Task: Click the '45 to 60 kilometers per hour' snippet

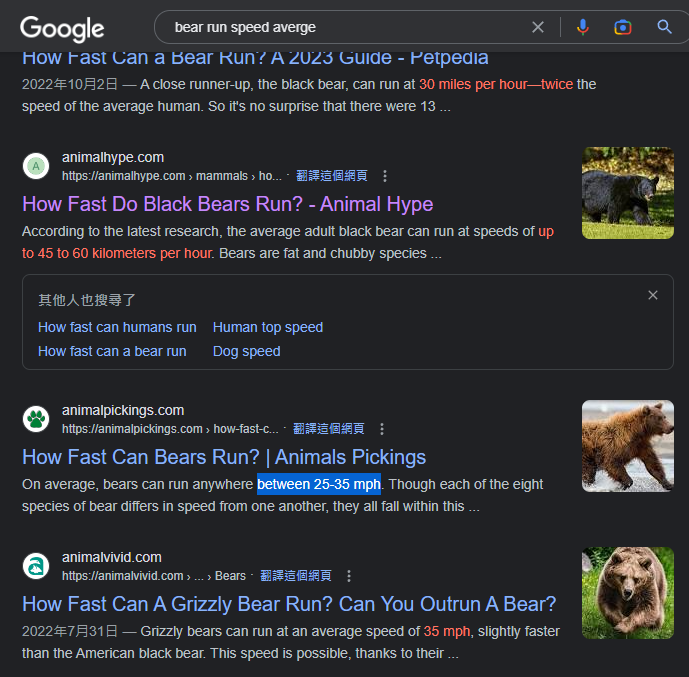Action: 124,253
